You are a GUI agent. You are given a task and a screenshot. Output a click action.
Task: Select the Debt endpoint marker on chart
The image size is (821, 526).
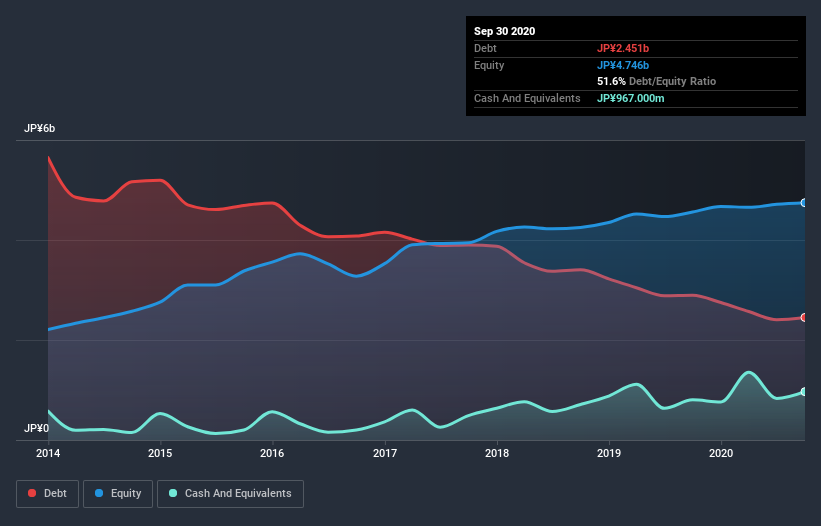pyautogui.click(x=804, y=318)
